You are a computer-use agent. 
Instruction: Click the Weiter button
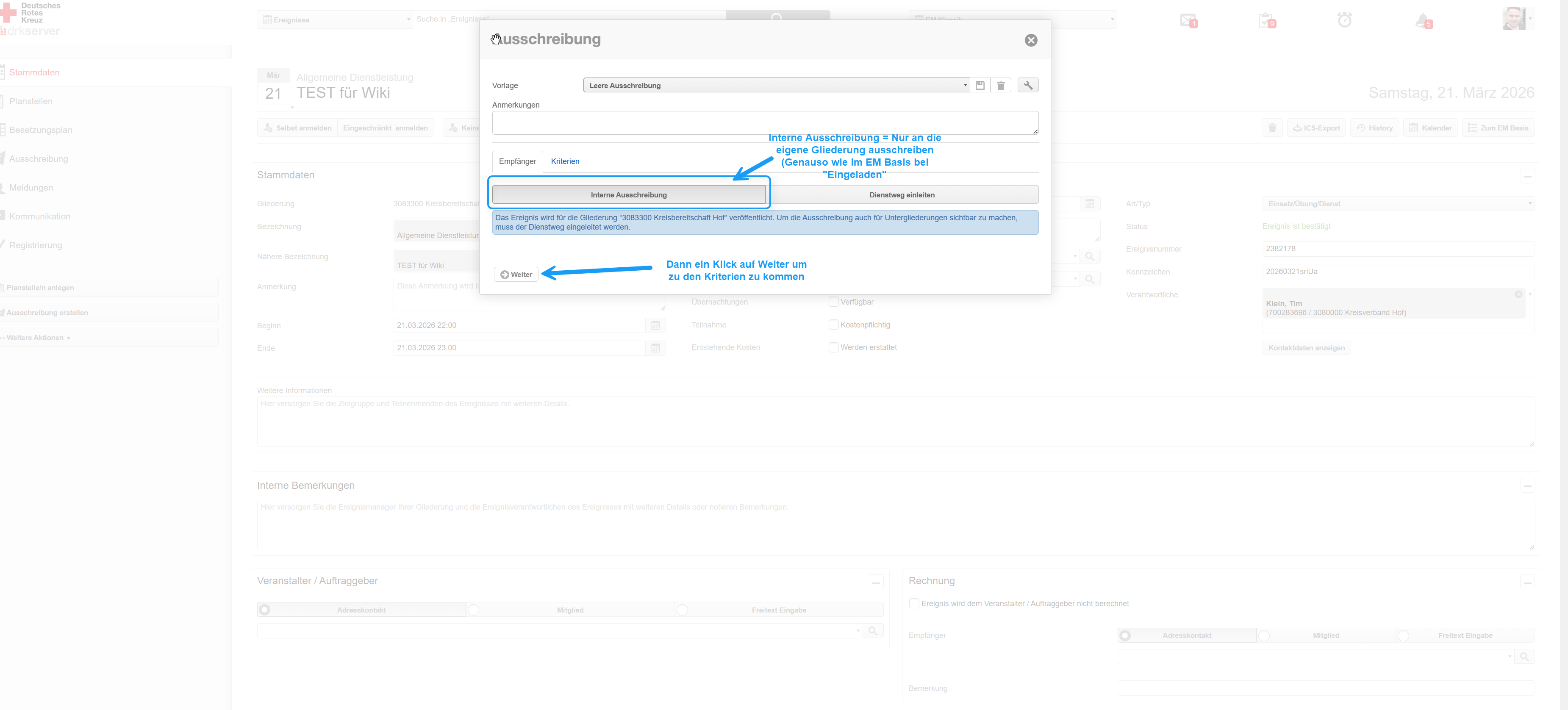[x=516, y=275]
